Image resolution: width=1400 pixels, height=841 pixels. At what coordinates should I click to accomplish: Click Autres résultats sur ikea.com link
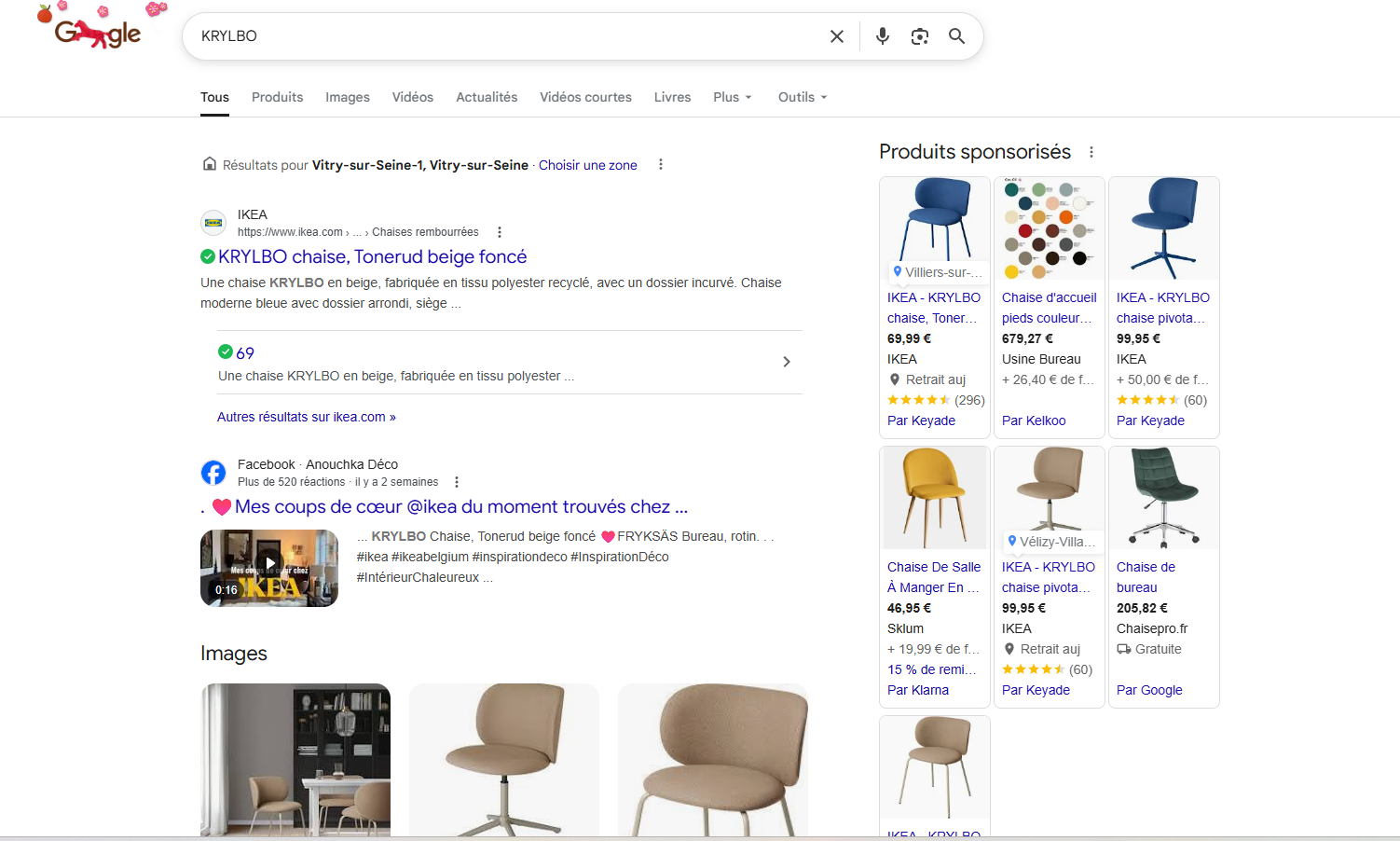[306, 417]
